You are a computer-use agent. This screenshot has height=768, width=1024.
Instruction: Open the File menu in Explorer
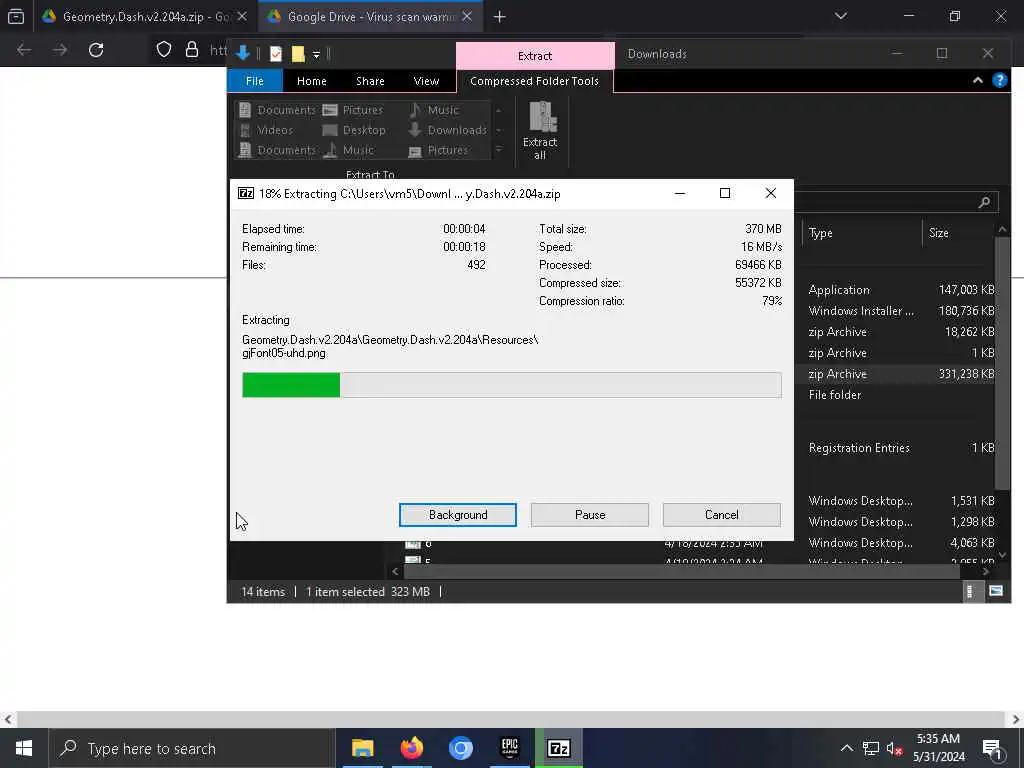pos(255,81)
